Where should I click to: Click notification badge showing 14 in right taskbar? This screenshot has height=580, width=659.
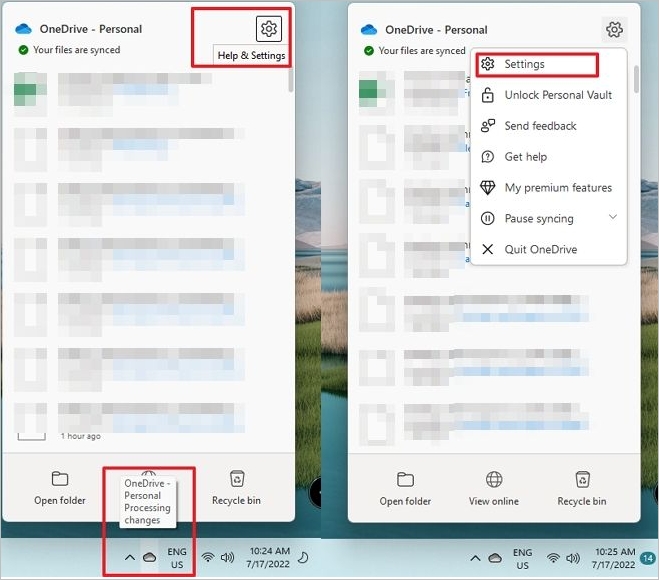coord(647,557)
